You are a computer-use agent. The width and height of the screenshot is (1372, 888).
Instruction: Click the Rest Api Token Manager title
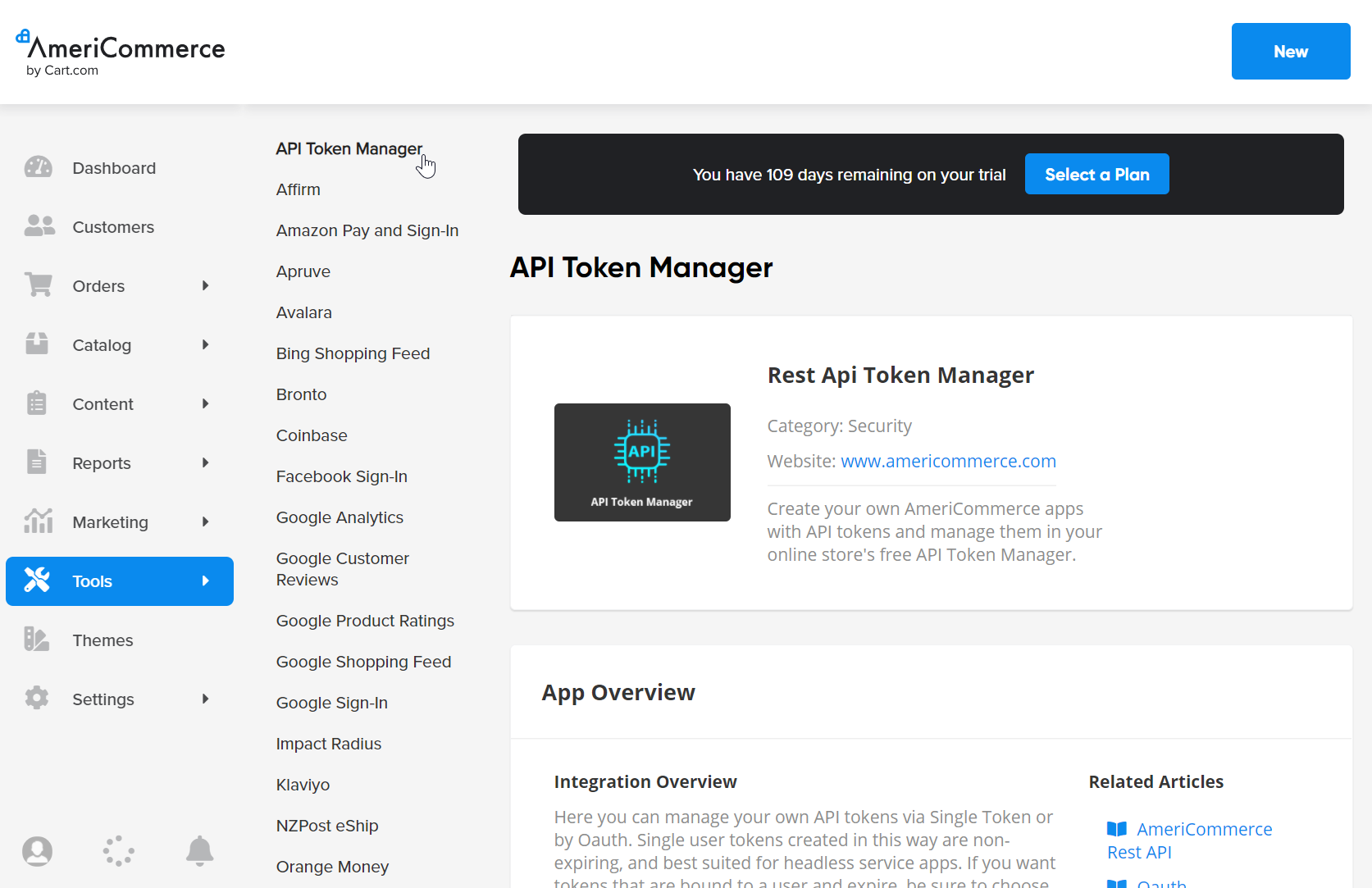pyautogui.click(x=900, y=375)
